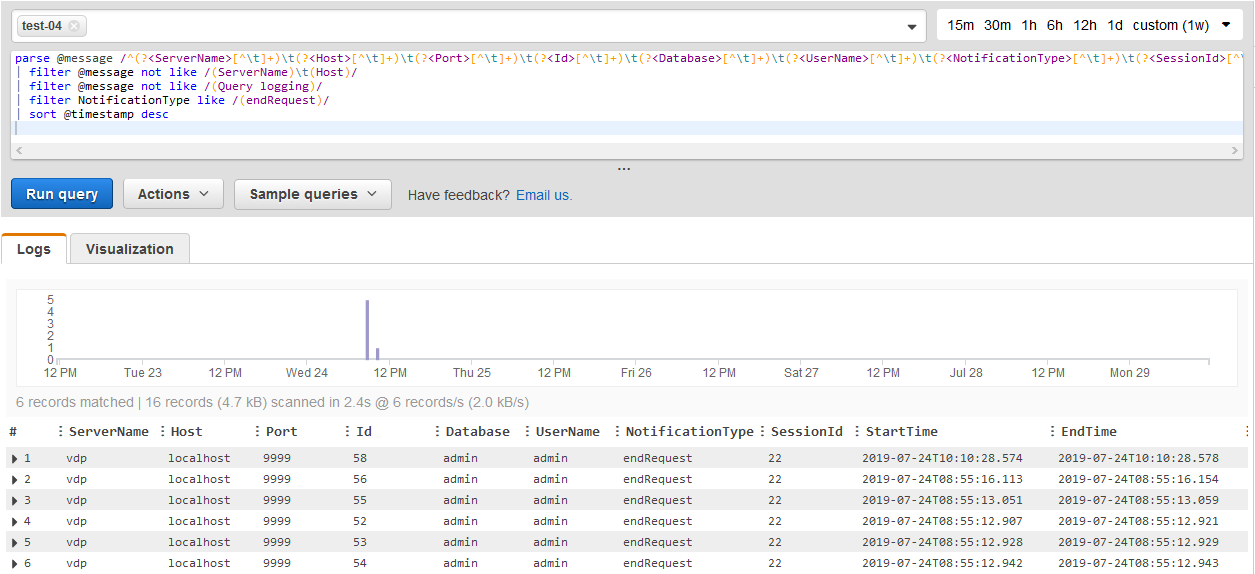Click the NotificationType column header

click(x=690, y=432)
